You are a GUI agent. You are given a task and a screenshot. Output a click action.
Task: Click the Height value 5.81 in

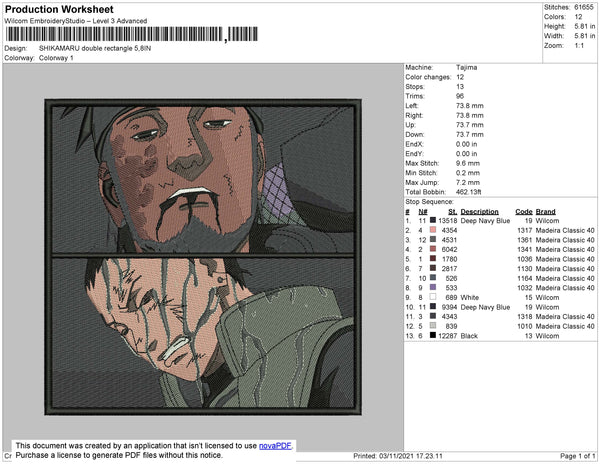click(585, 26)
